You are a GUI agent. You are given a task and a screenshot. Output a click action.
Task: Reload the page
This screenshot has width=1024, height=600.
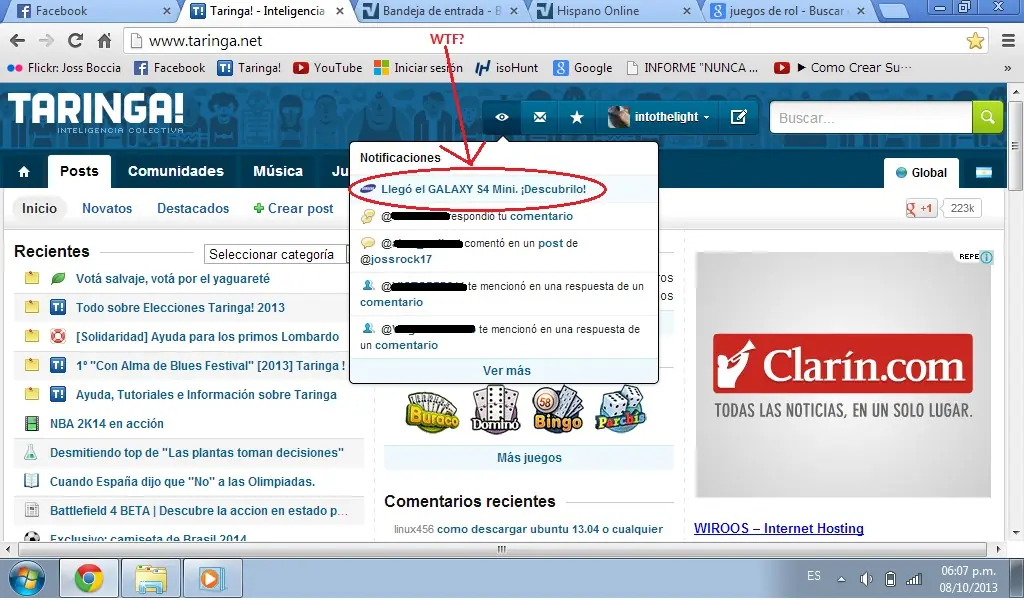tap(75, 41)
